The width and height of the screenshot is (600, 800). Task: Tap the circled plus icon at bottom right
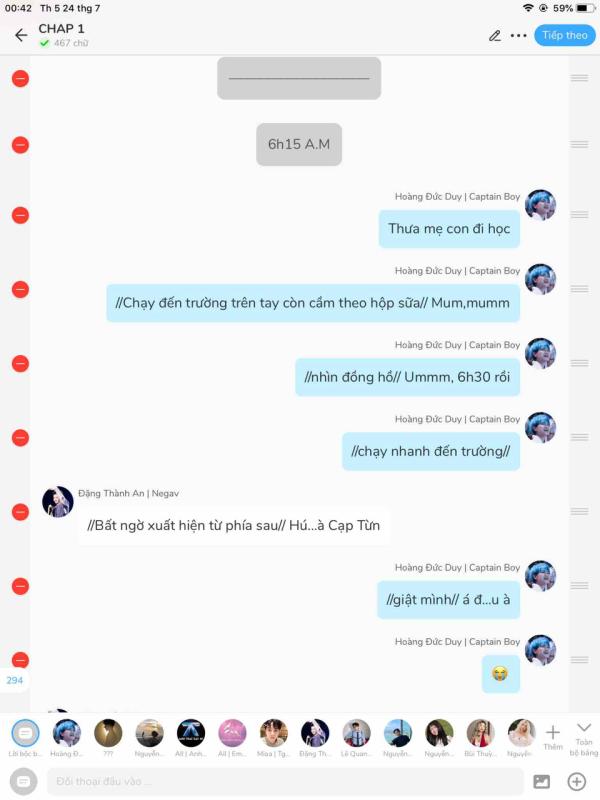coord(577,781)
